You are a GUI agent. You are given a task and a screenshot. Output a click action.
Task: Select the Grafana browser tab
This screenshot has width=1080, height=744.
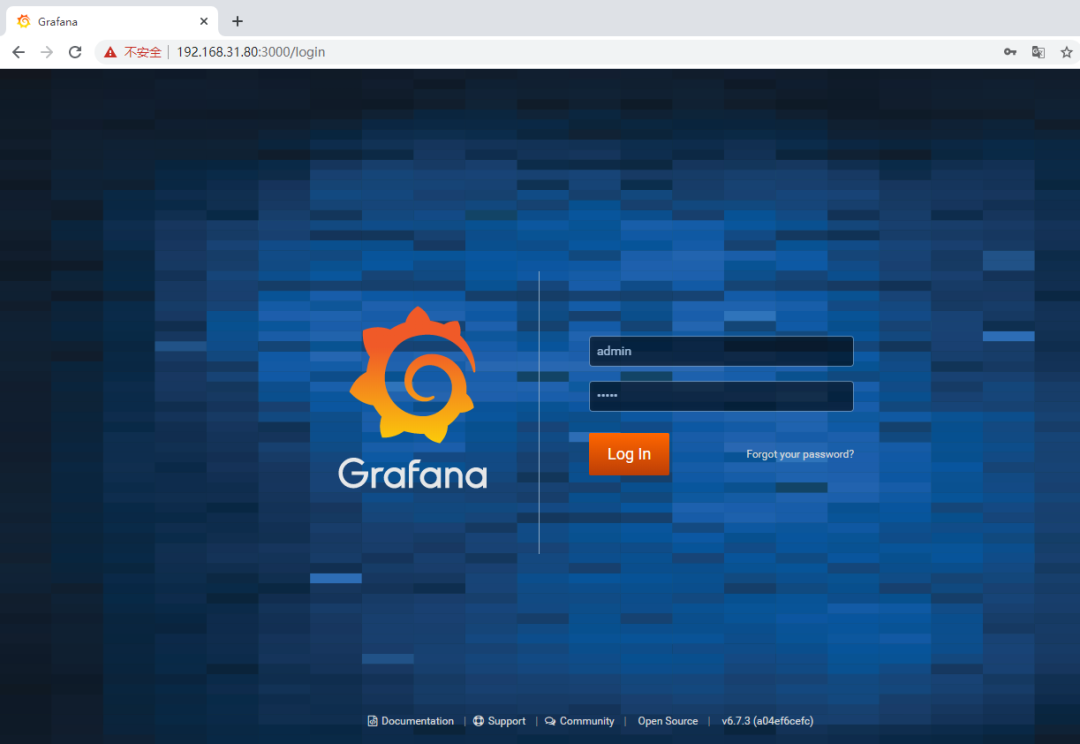pos(112,21)
